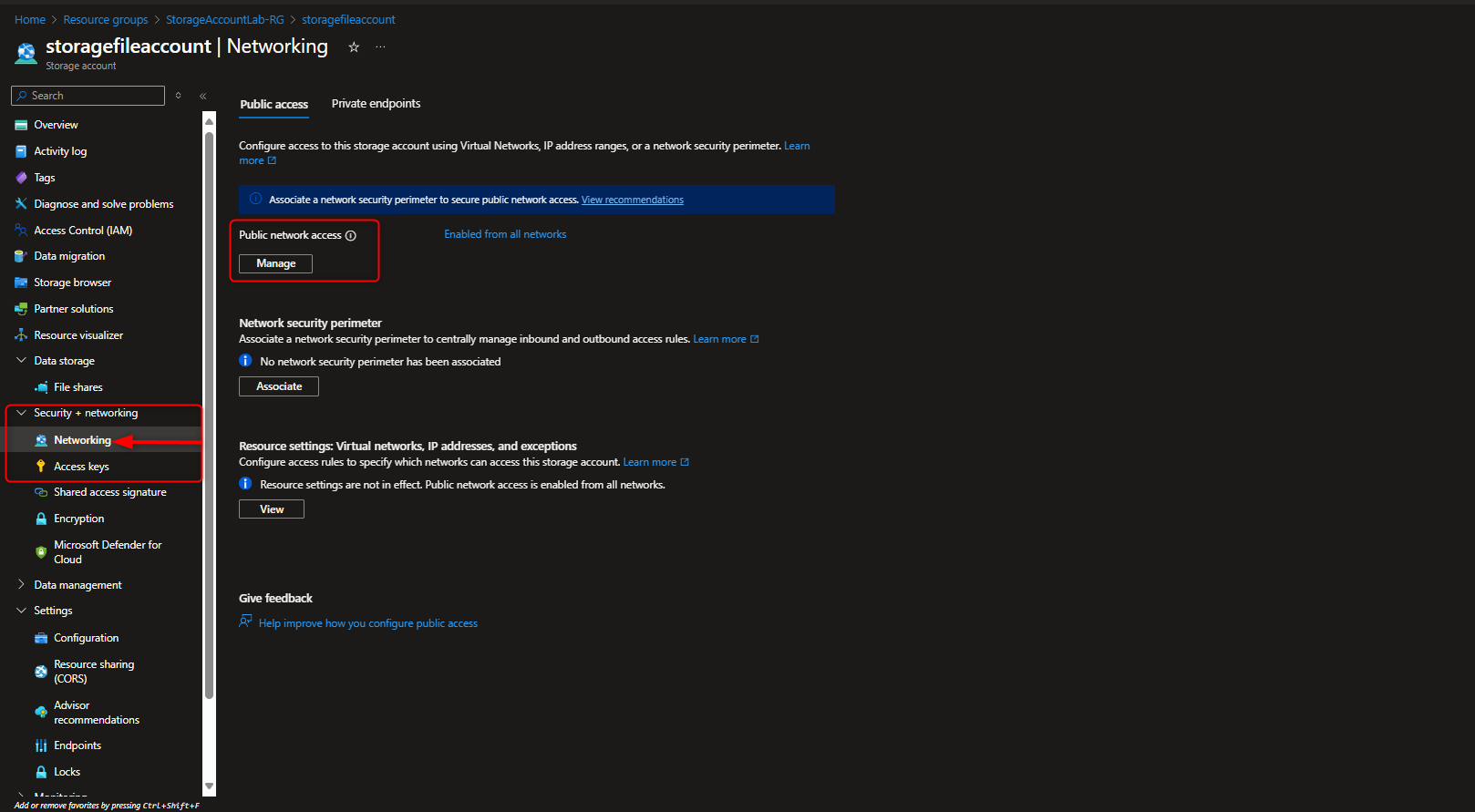Open the View recommendations link
This screenshot has width=1475, height=812.
click(x=633, y=200)
